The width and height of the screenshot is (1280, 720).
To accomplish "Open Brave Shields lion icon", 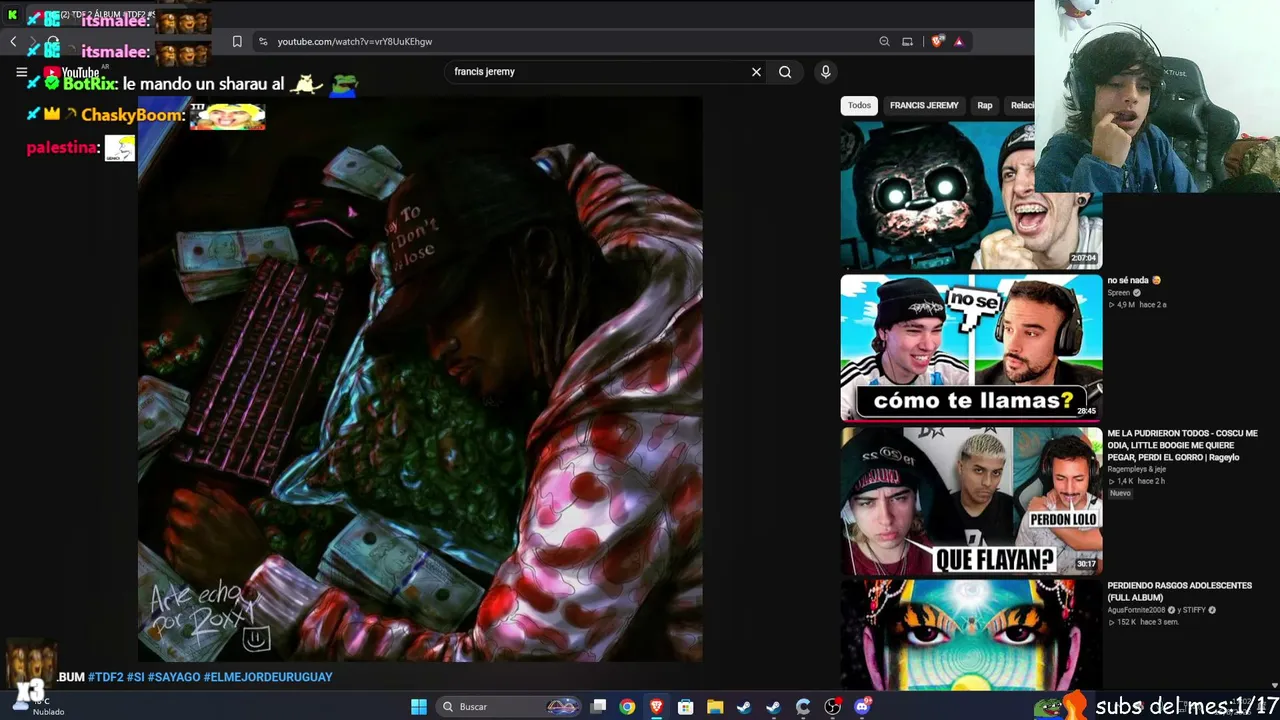I will (x=937, y=42).
